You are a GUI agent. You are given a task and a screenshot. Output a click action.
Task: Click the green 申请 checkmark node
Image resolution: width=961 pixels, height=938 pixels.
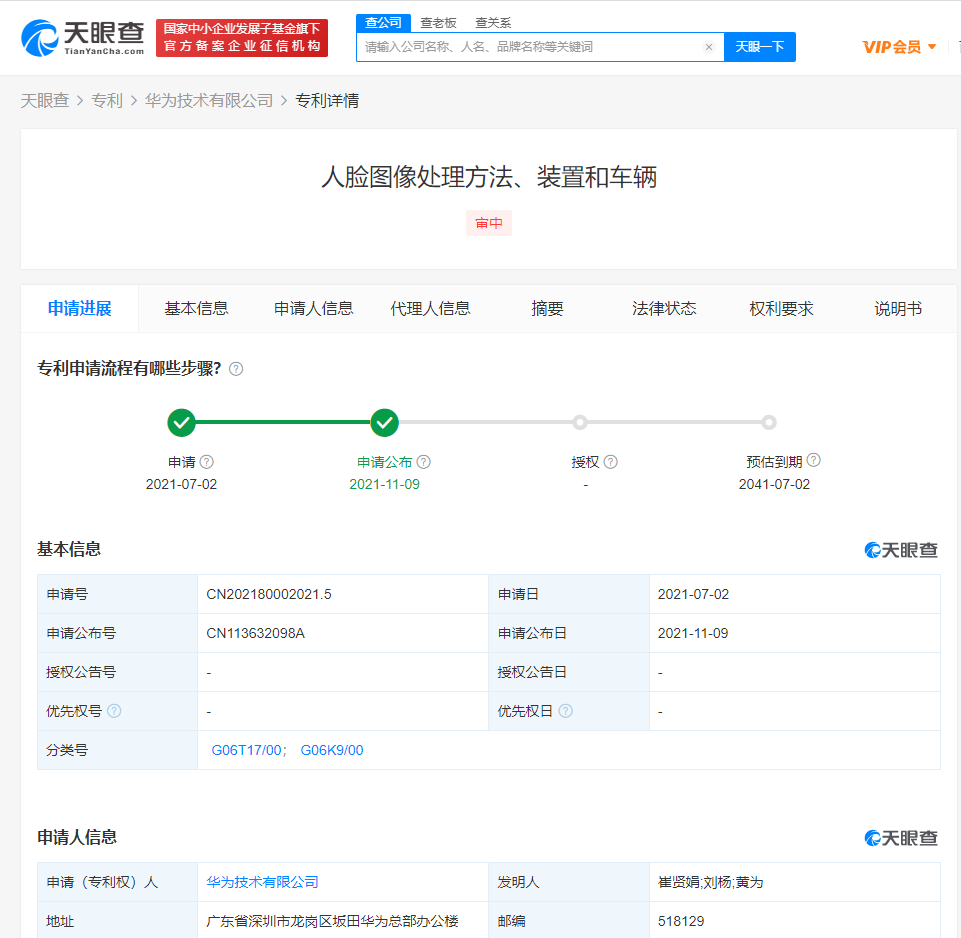(181, 422)
